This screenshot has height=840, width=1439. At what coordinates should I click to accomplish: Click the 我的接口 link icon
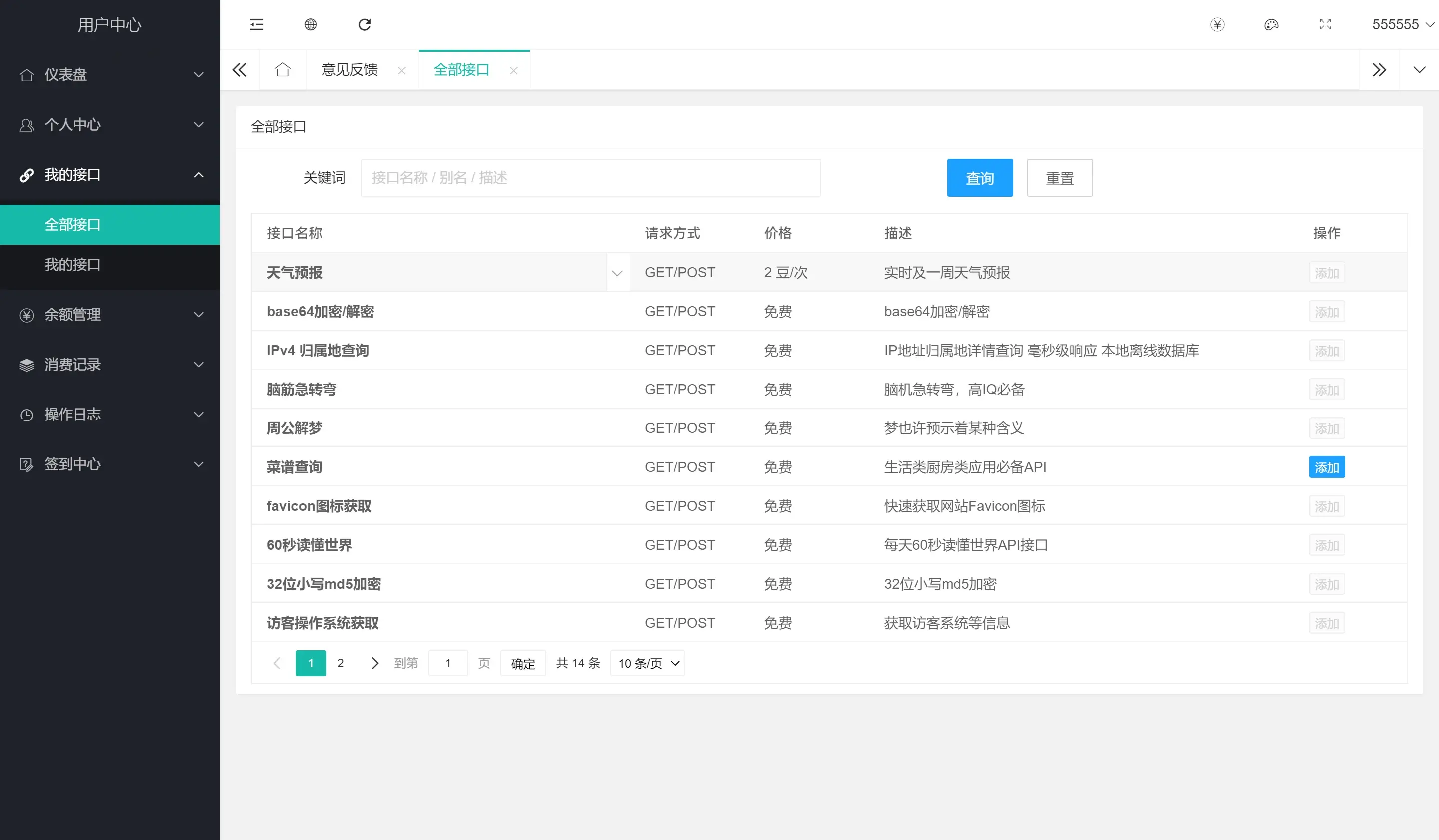tap(27, 175)
